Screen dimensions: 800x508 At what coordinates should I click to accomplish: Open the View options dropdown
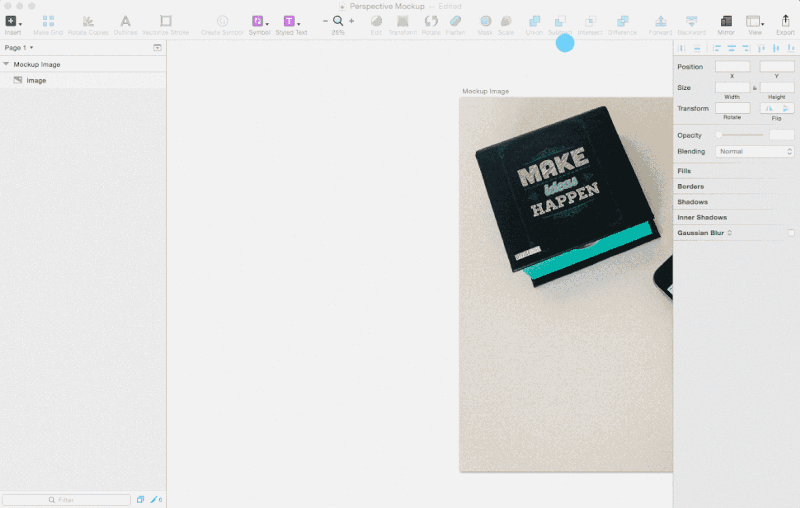tap(755, 21)
